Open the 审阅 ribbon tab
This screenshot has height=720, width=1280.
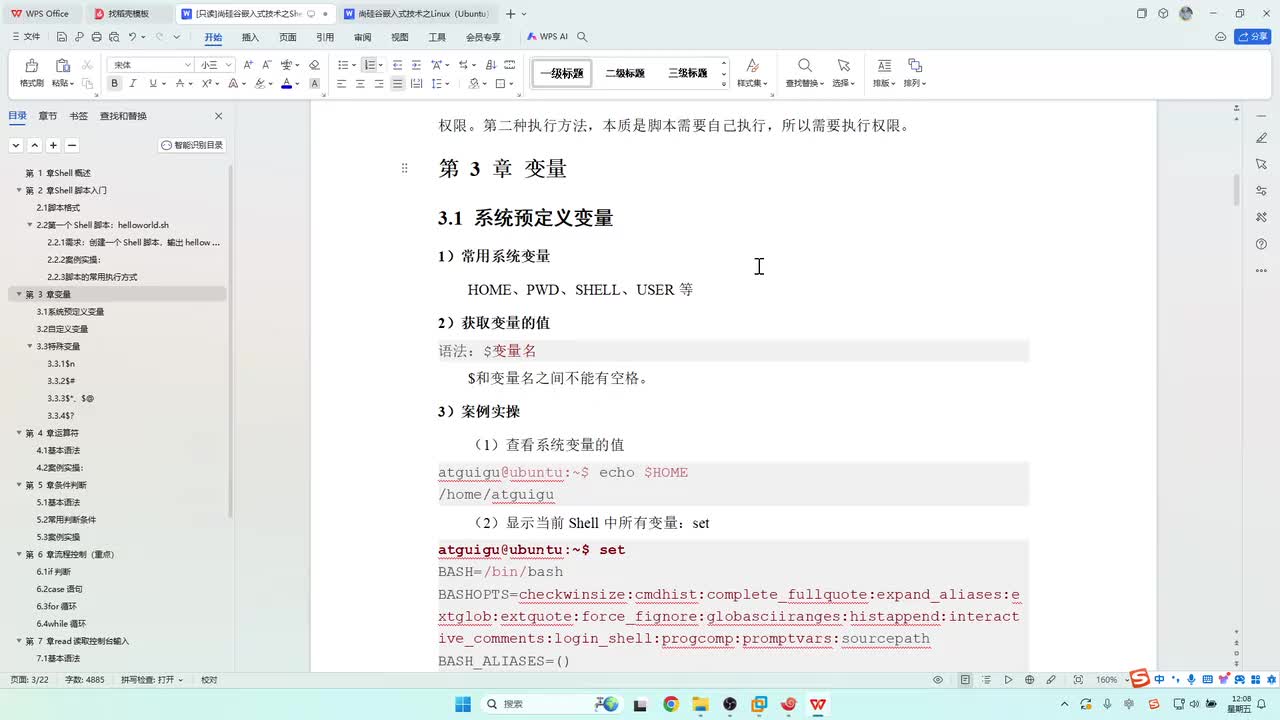coord(362,37)
